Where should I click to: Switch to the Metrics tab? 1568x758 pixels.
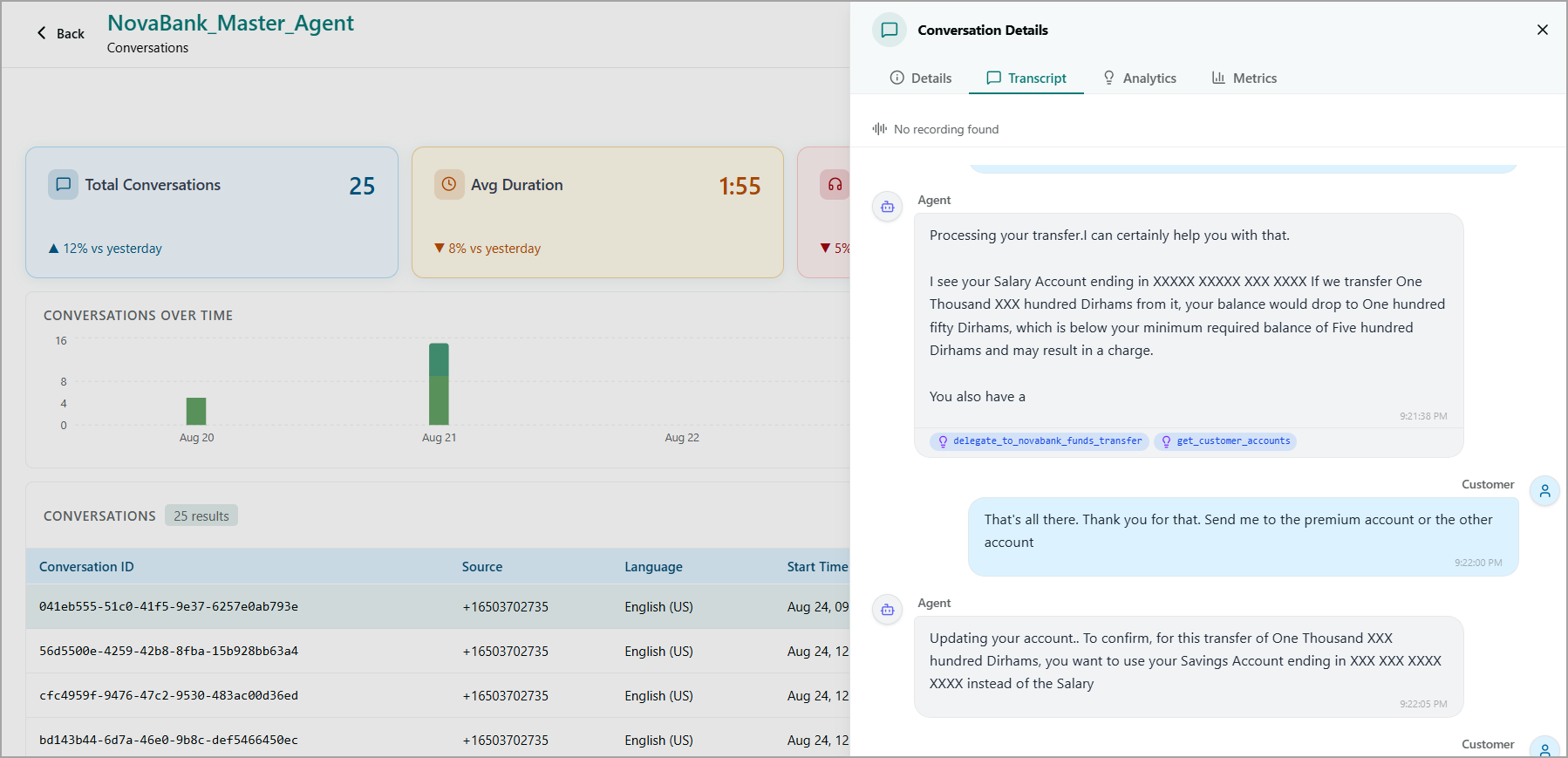[1244, 78]
